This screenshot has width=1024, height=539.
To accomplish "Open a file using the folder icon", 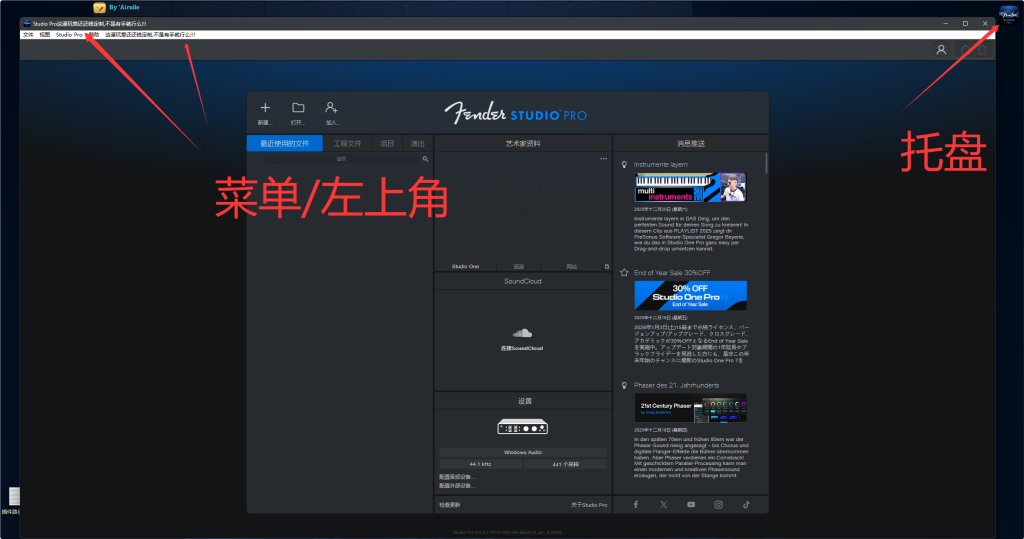I will 298,108.
